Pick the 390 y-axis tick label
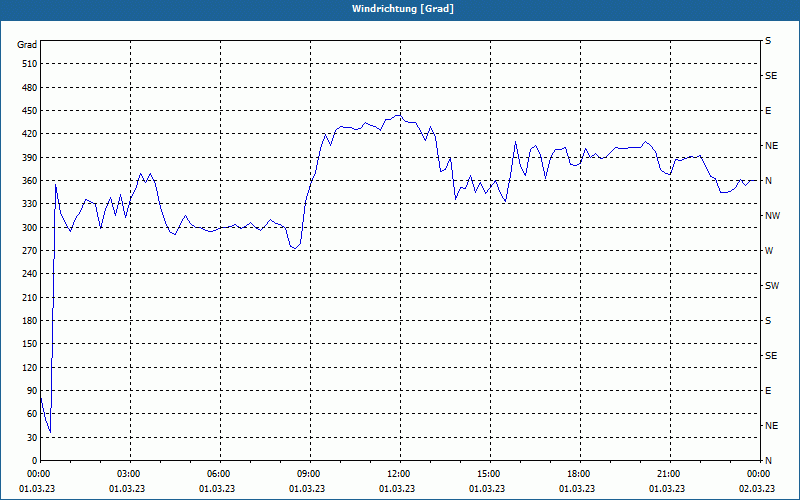The width and height of the screenshot is (800, 500). [30, 158]
